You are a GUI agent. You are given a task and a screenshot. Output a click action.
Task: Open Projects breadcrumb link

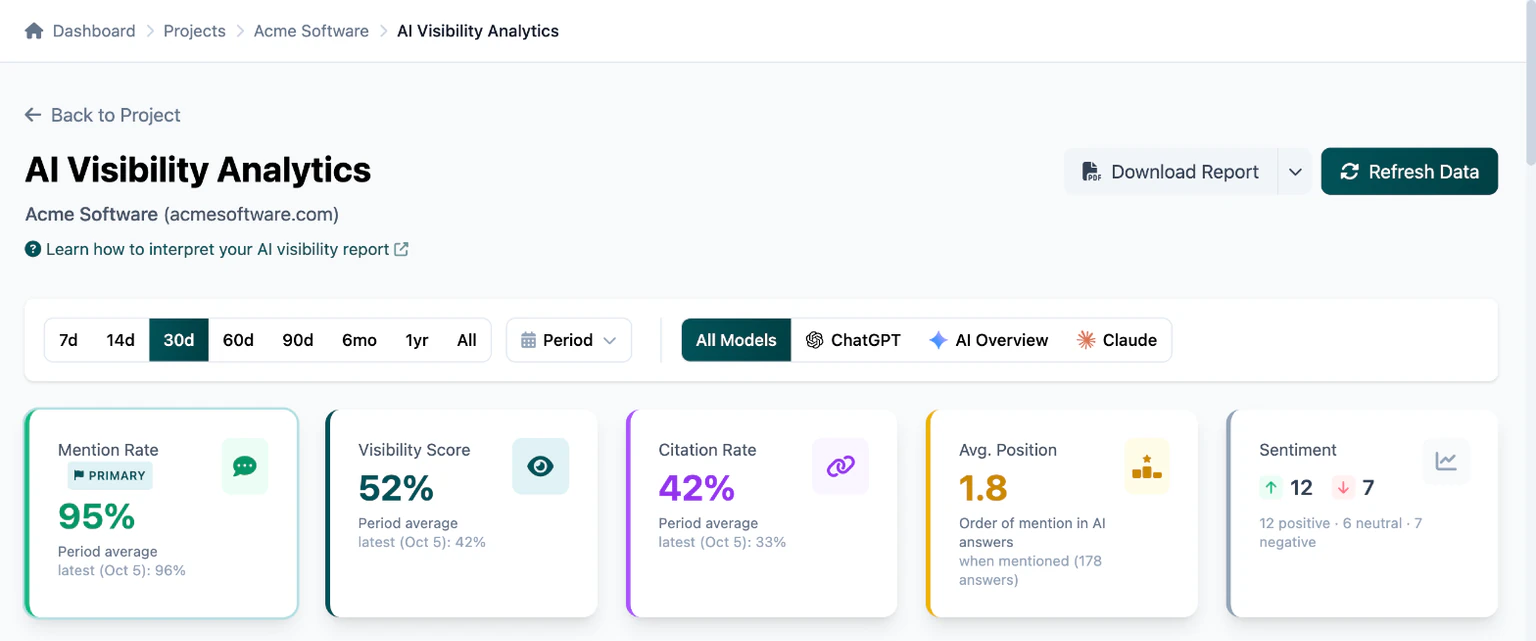(x=194, y=31)
